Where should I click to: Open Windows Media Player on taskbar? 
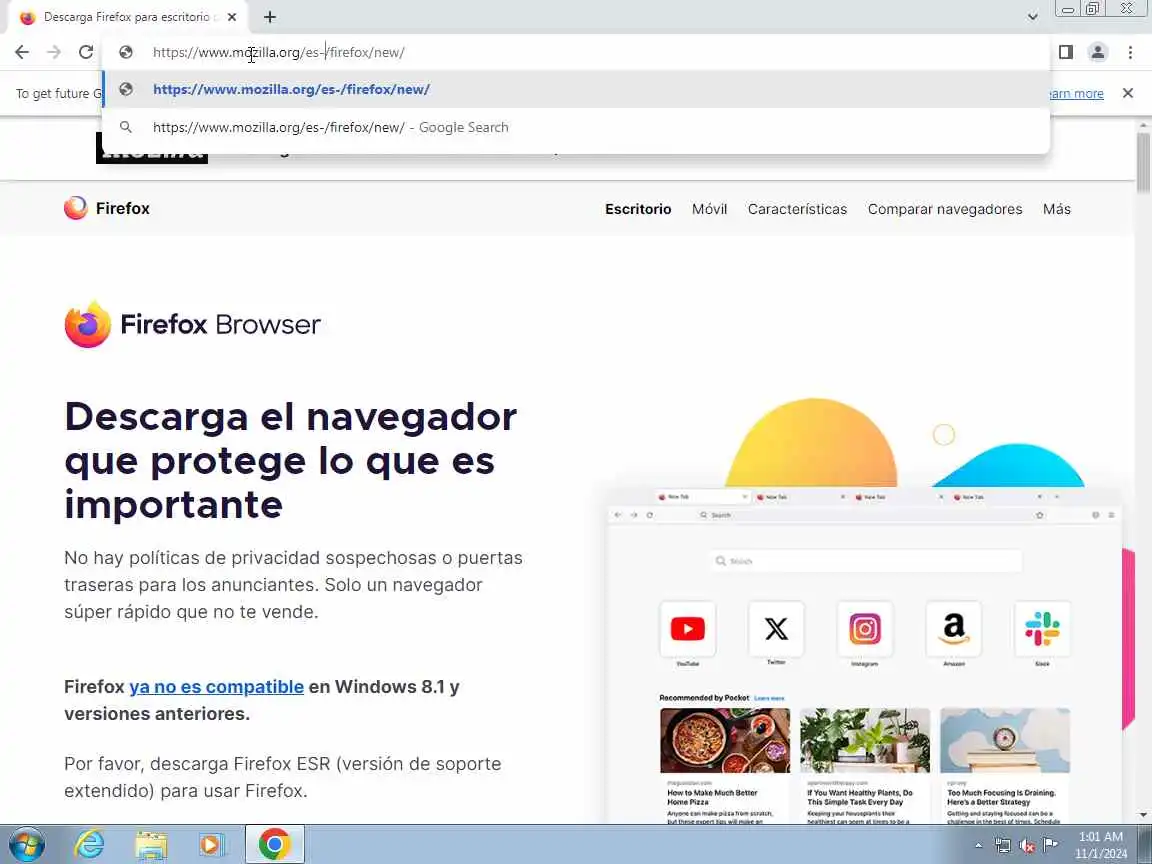[211, 845]
